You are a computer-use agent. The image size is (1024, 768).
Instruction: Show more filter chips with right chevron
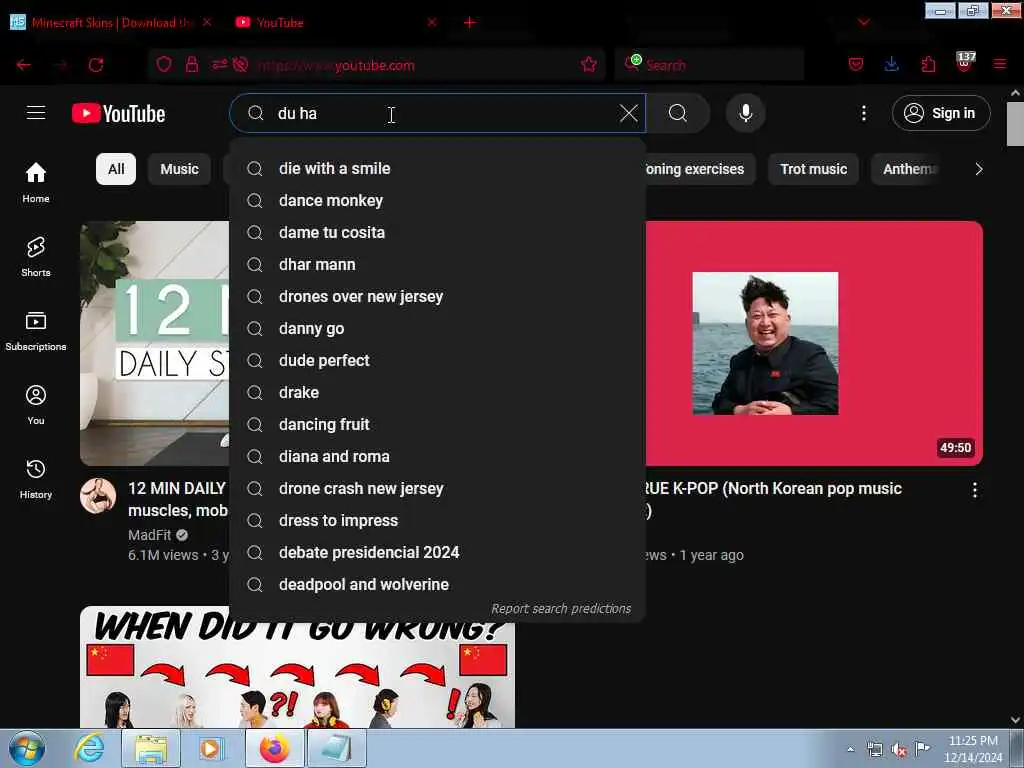point(978,169)
